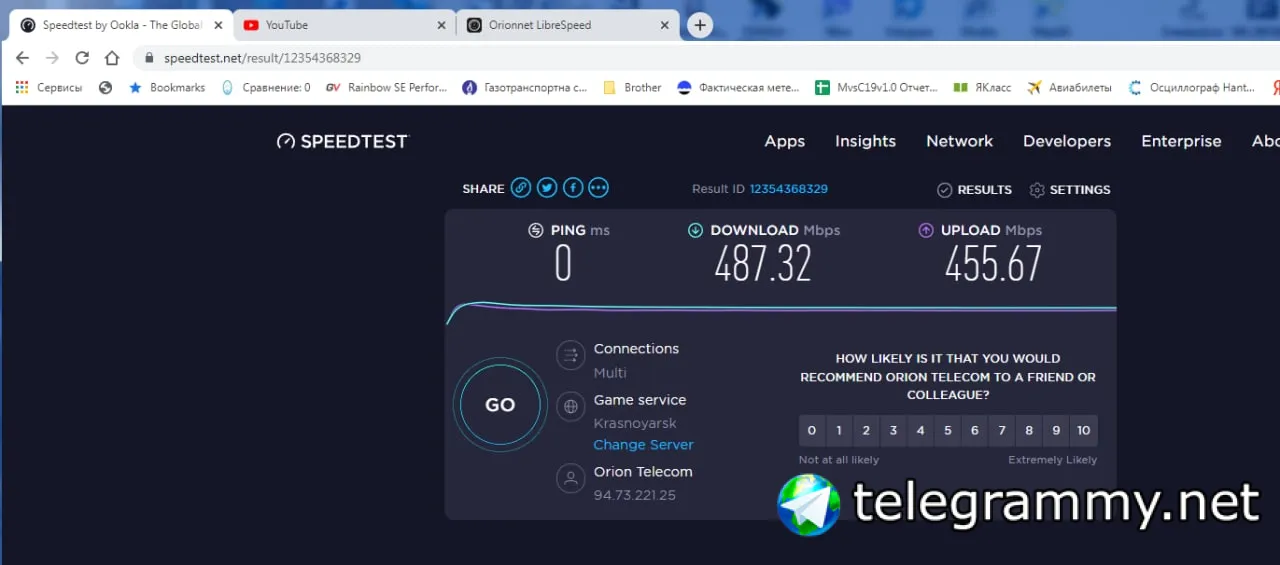This screenshot has height=565, width=1280.
Task: Open Settings with gear icon
Action: coord(1070,190)
